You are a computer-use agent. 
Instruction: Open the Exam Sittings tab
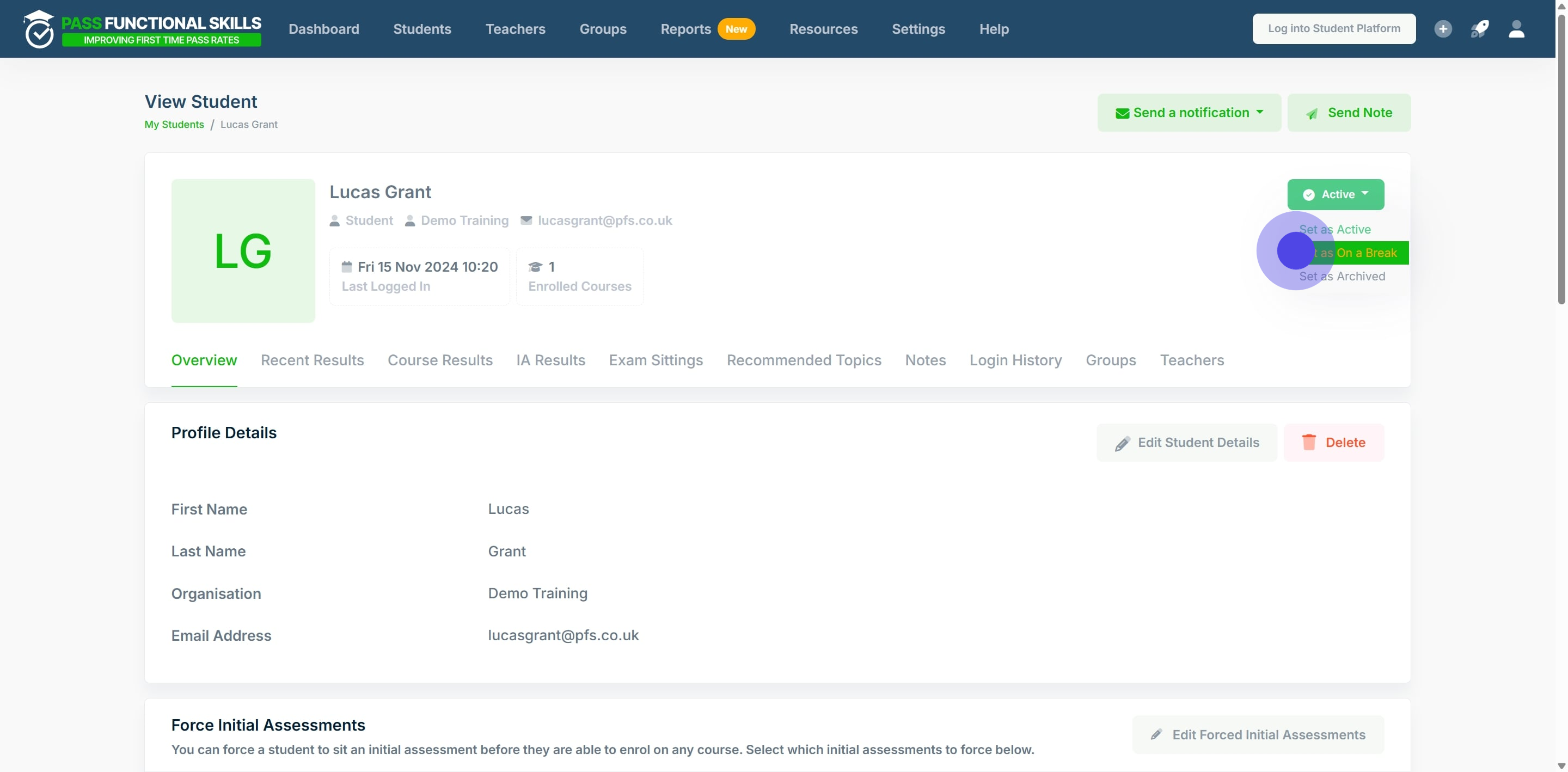(x=656, y=360)
